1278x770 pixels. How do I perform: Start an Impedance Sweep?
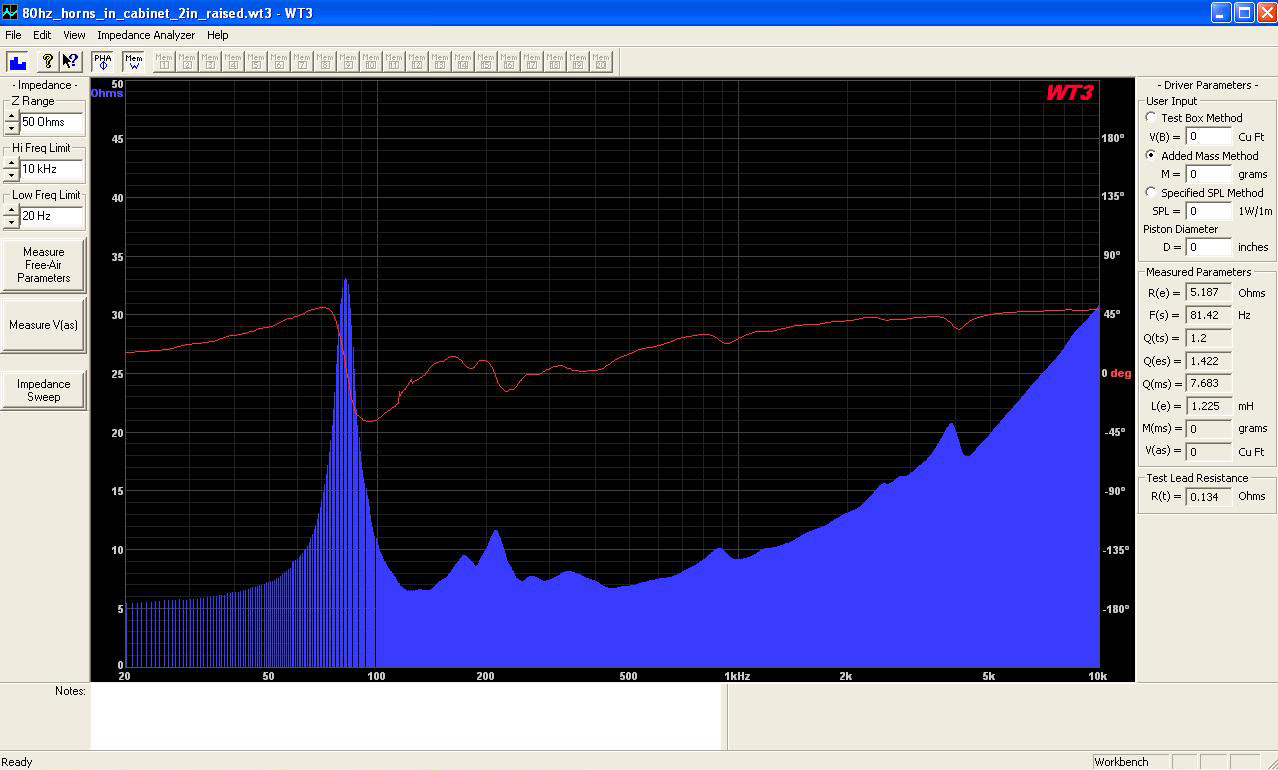pyautogui.click(x=43, y=390)
